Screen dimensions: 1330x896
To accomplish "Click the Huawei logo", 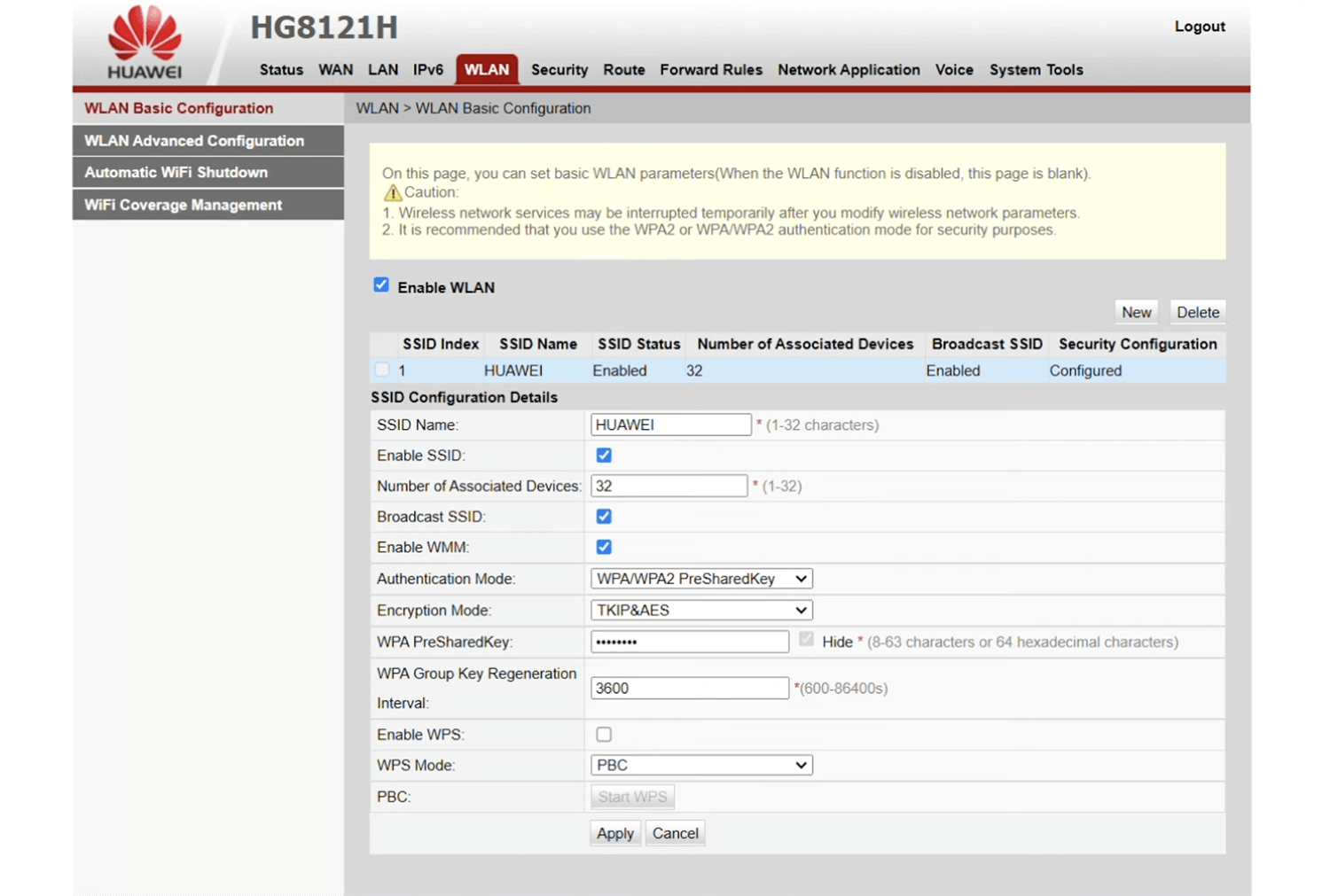I will [x=145, y=43].
